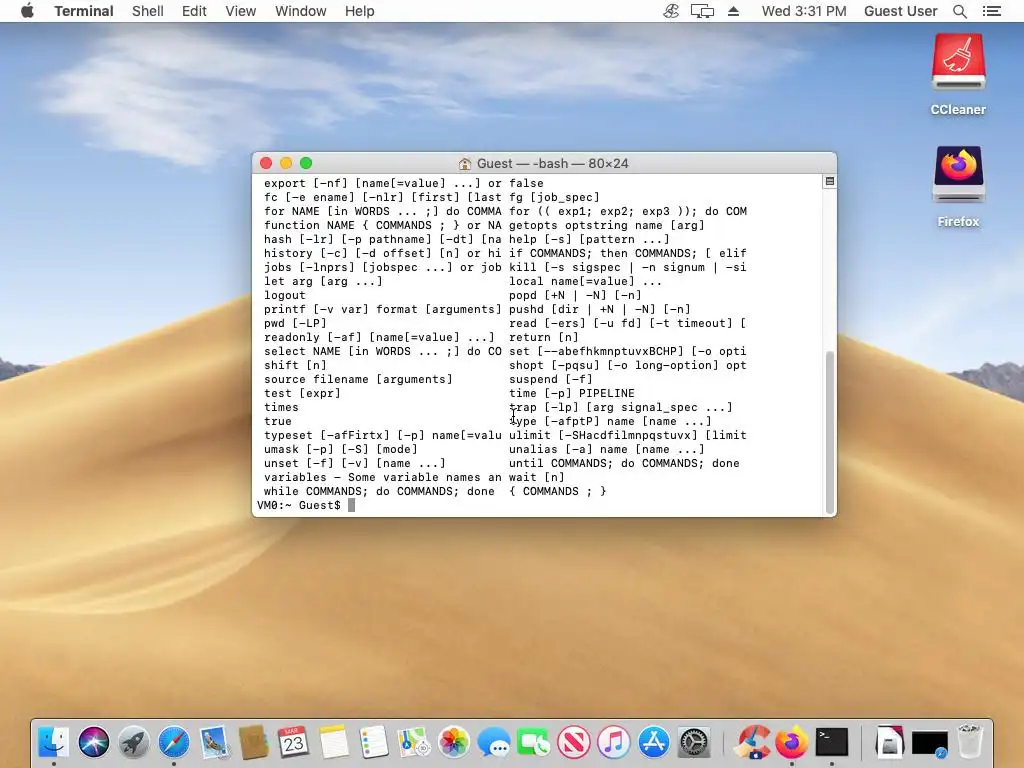Open the Terminal application menu

click(x=84, y=11)
